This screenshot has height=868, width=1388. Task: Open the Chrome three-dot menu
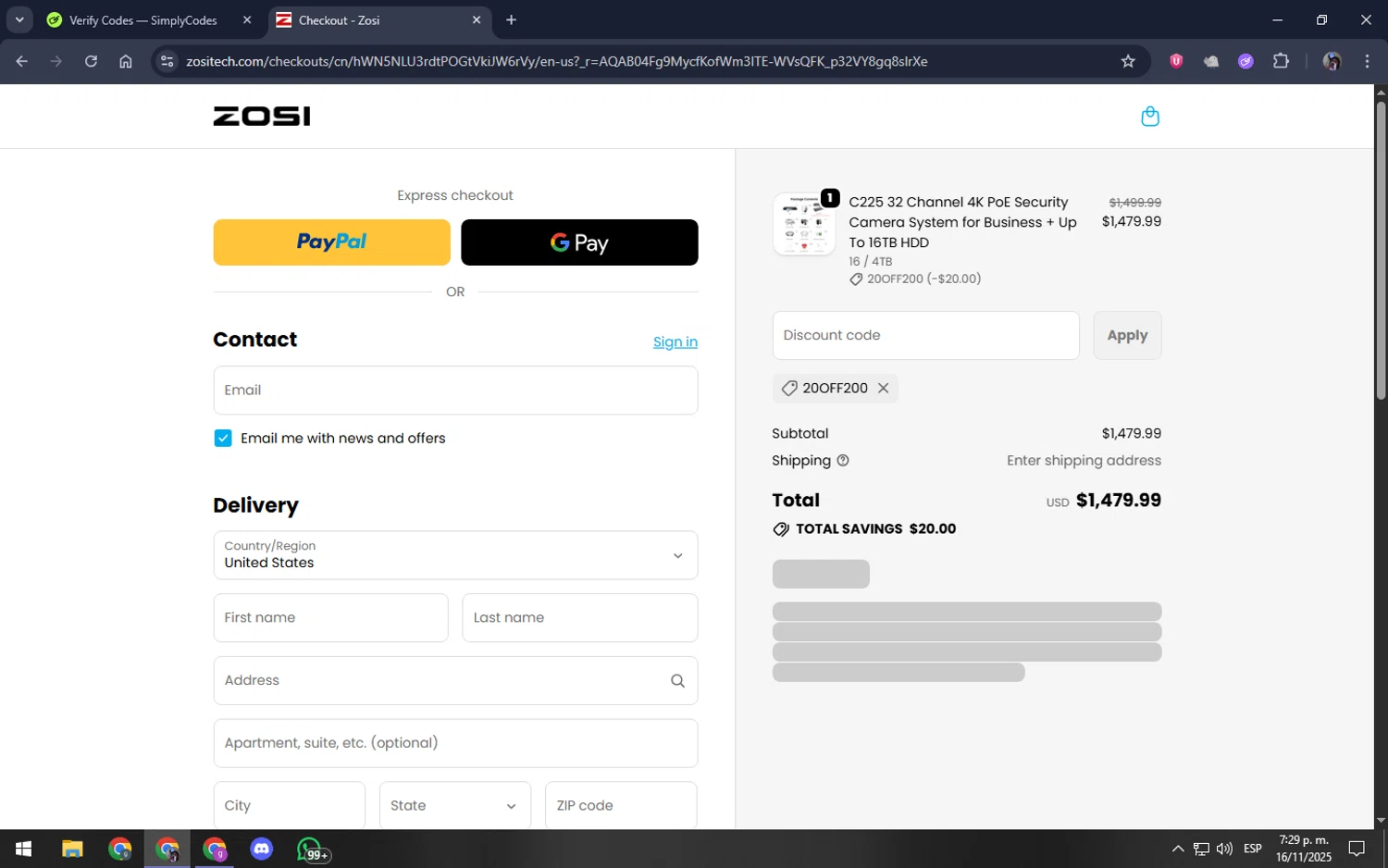(x=1367, y=61)
